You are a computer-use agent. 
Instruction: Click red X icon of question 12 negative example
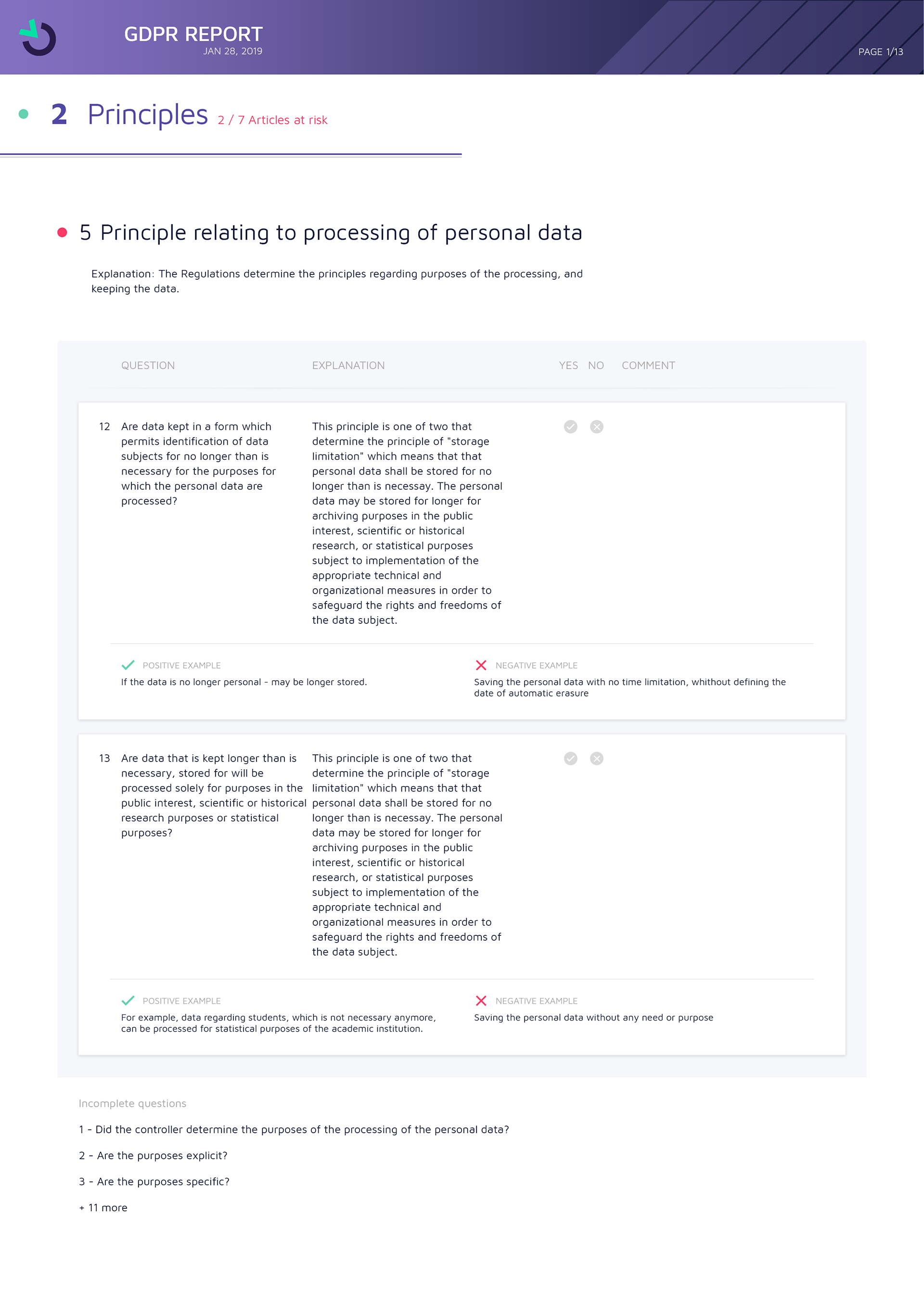point(481,665)
